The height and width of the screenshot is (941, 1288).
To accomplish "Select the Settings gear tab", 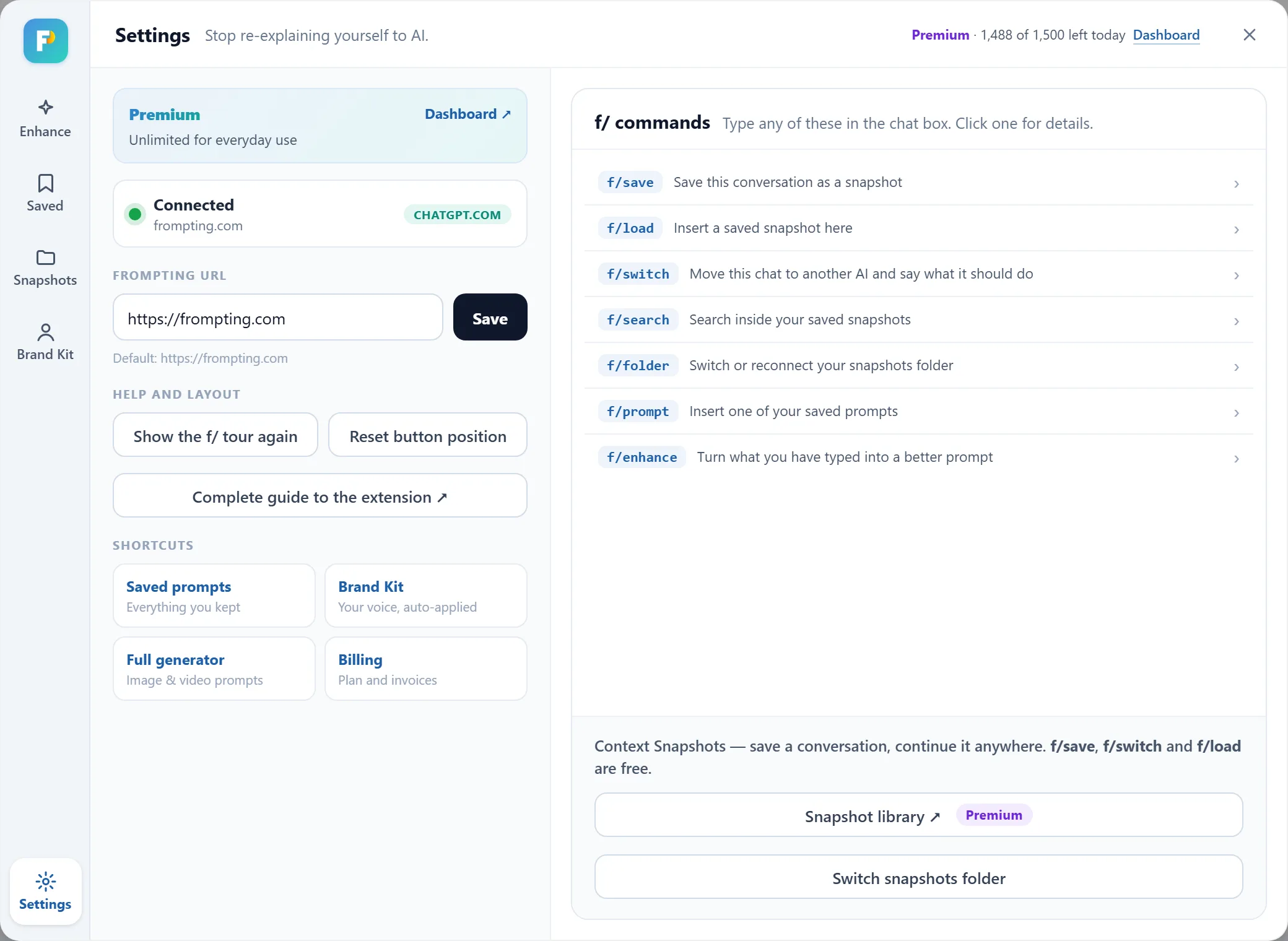I will point(45,891).
